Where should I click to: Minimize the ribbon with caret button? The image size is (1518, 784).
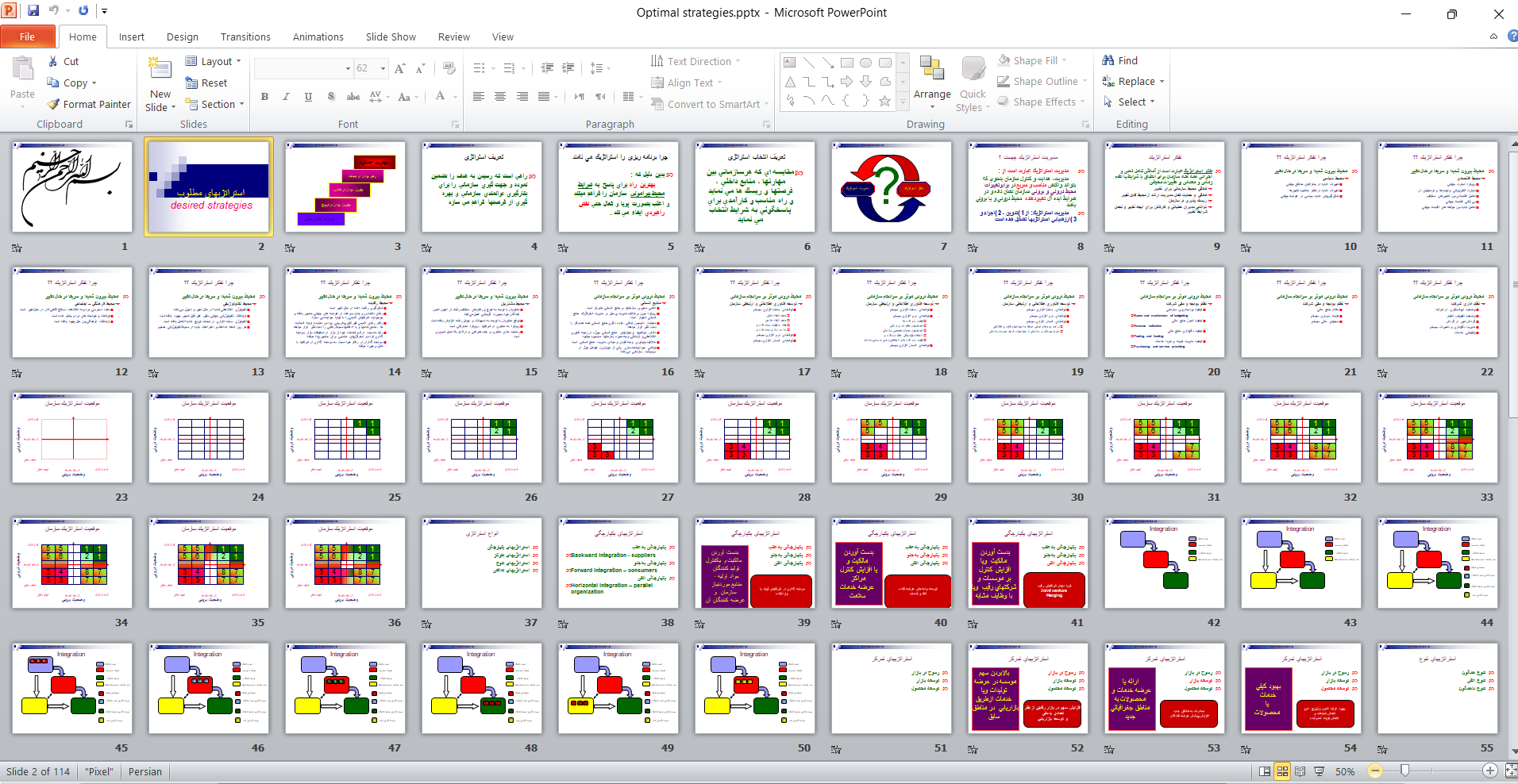(1493, 36)
